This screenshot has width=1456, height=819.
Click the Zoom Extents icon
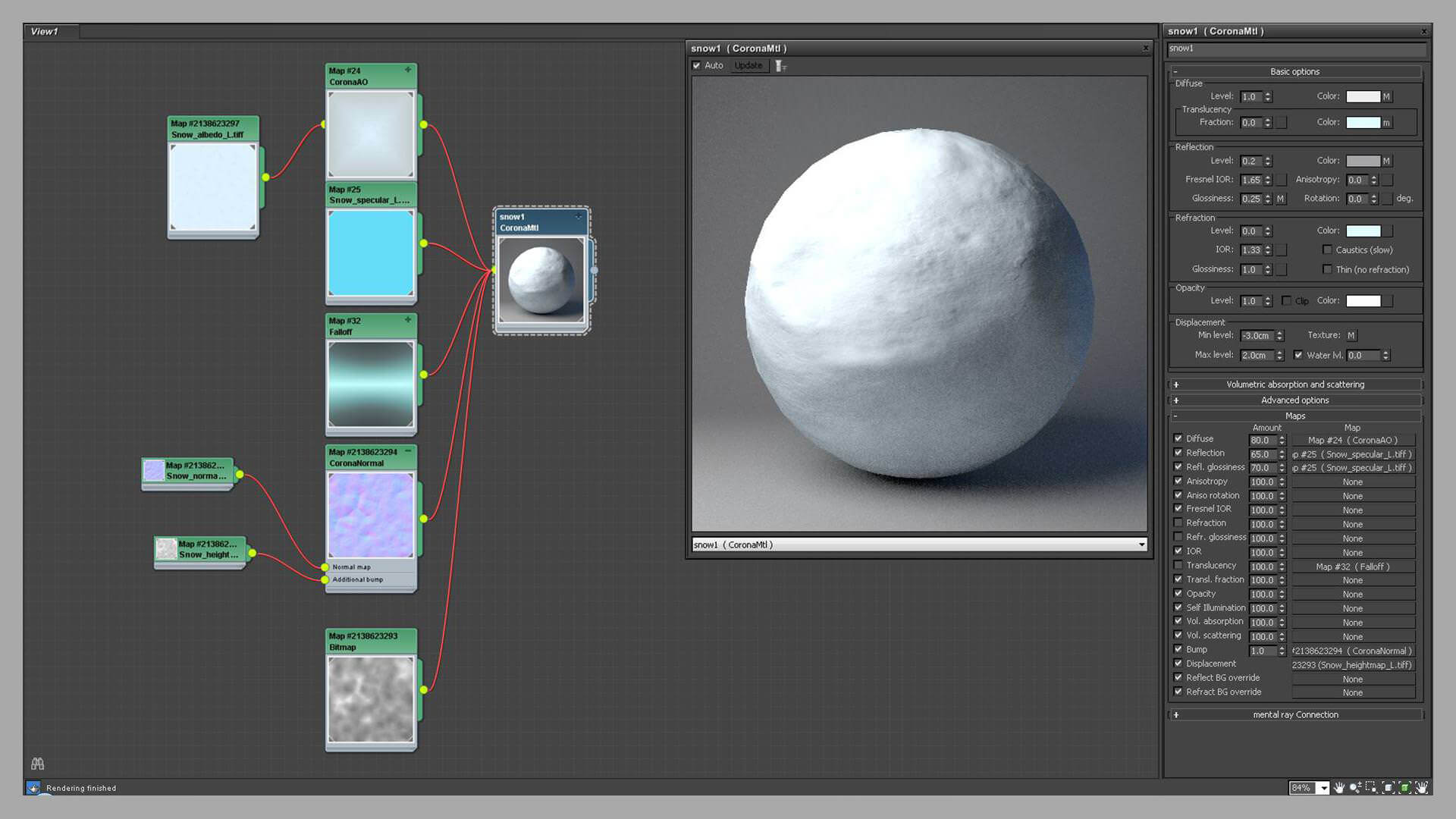(1388, 788)
